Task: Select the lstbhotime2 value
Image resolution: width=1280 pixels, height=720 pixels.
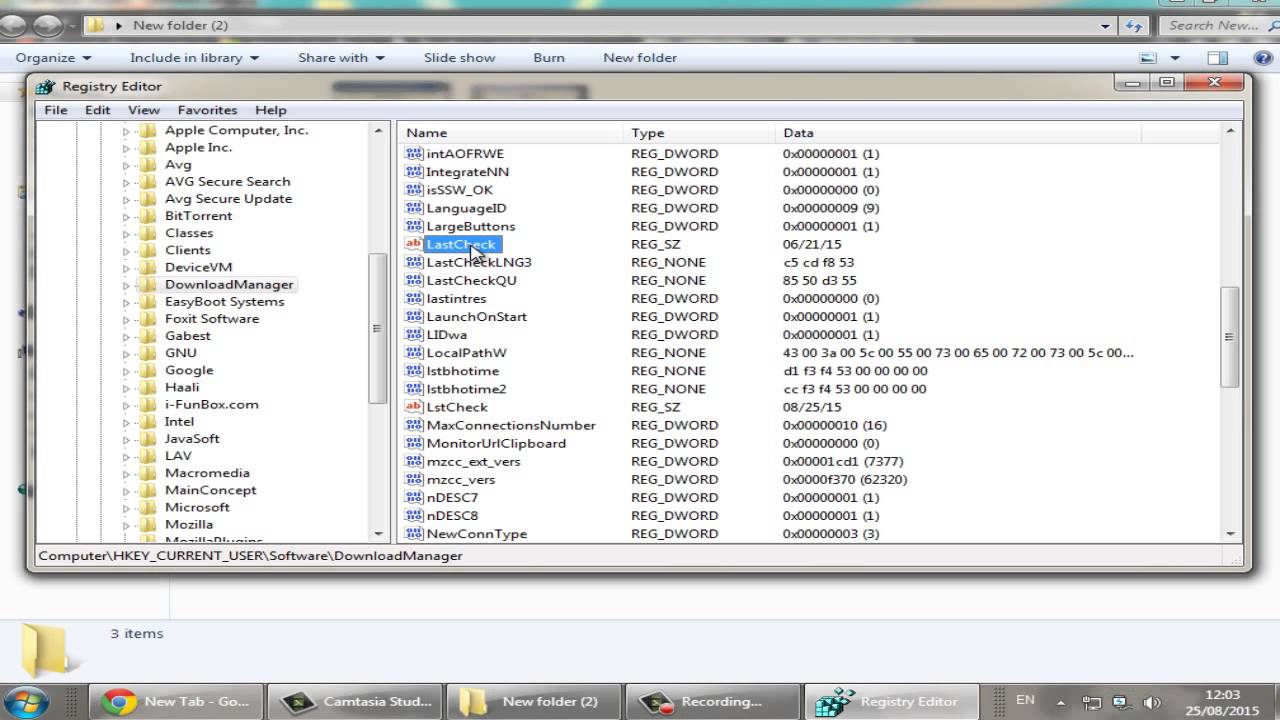Action: tap(466, 389)
